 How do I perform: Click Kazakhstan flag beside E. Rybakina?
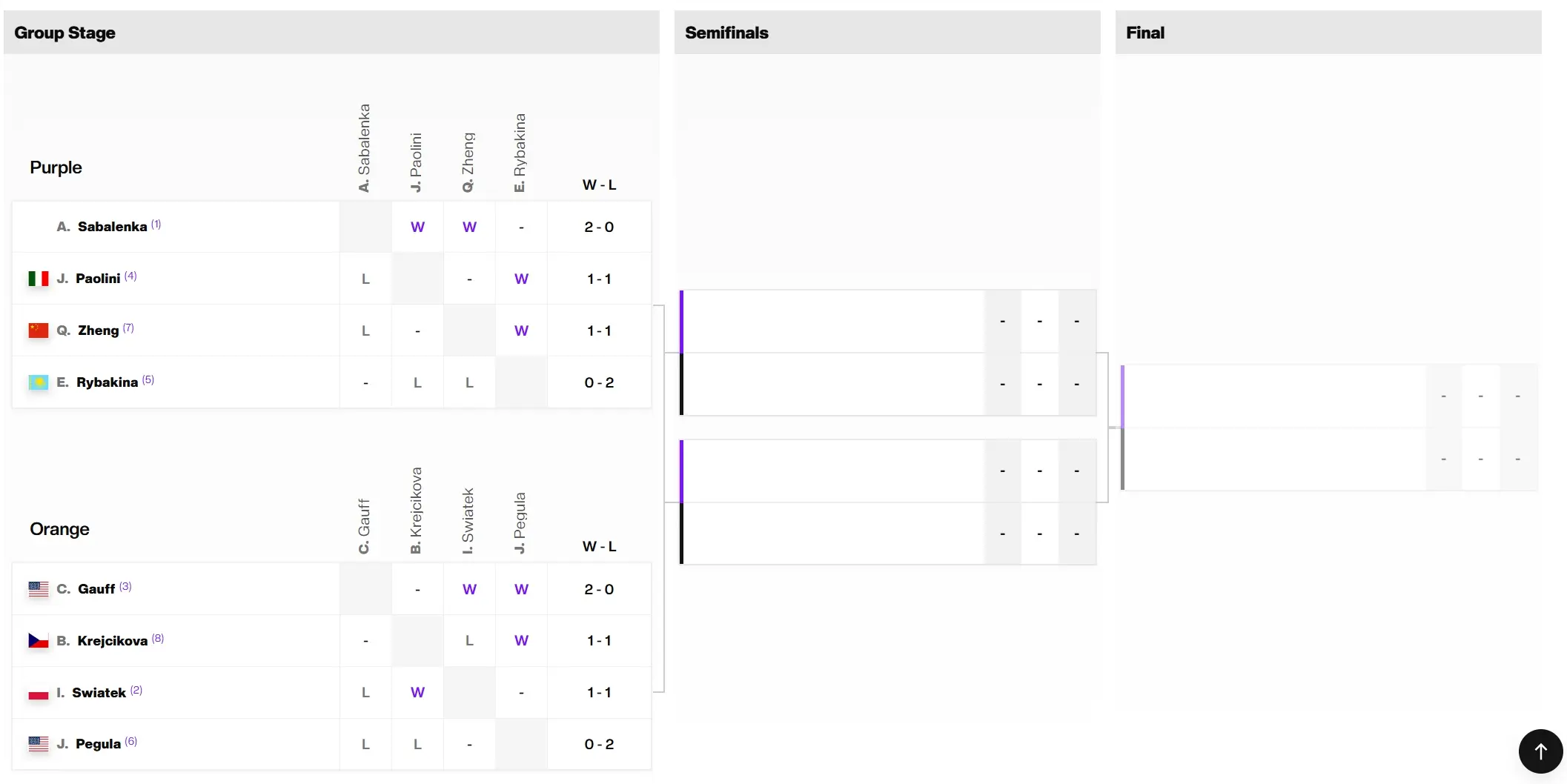point(39,382)
